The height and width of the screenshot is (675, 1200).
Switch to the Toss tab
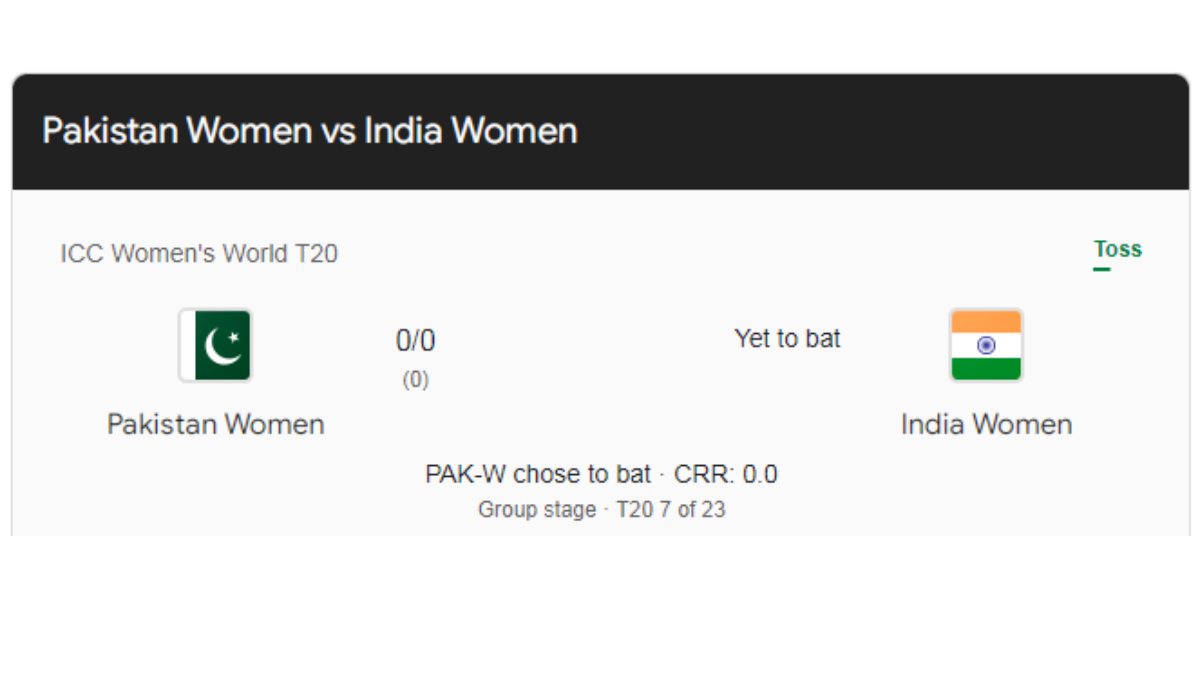(x=1117, y=249)
